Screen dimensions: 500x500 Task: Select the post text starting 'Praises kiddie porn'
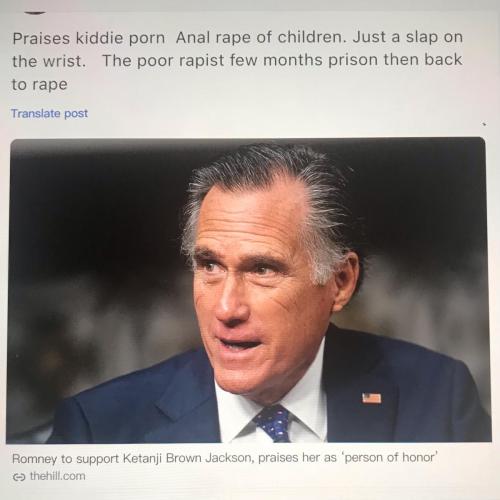point(237,61)
